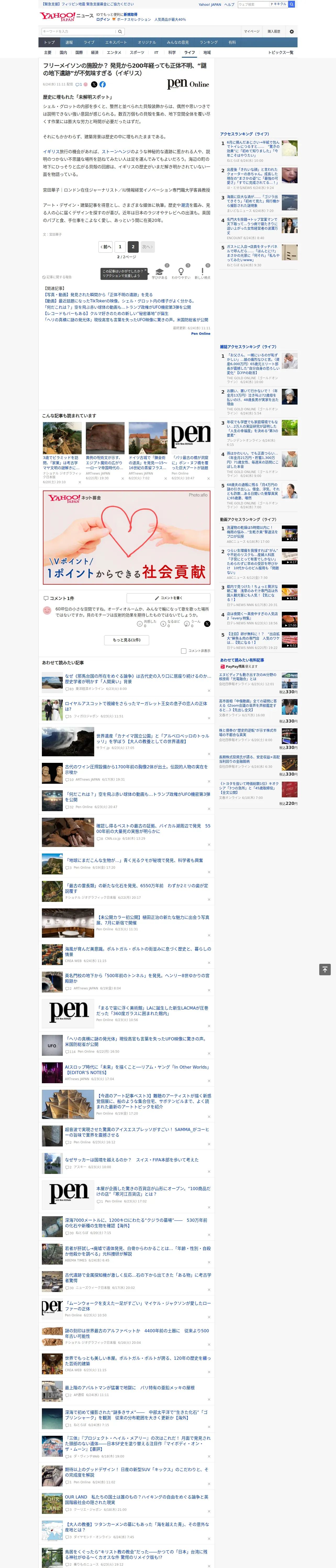Click the ログイン link
The image size is (336, 1568).
[103, 20]
